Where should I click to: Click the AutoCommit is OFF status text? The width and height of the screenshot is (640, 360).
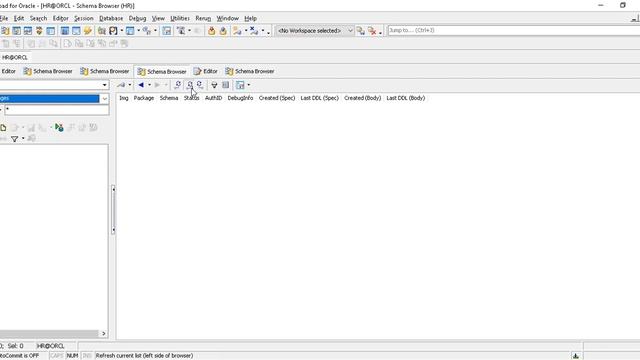(19, 356)
